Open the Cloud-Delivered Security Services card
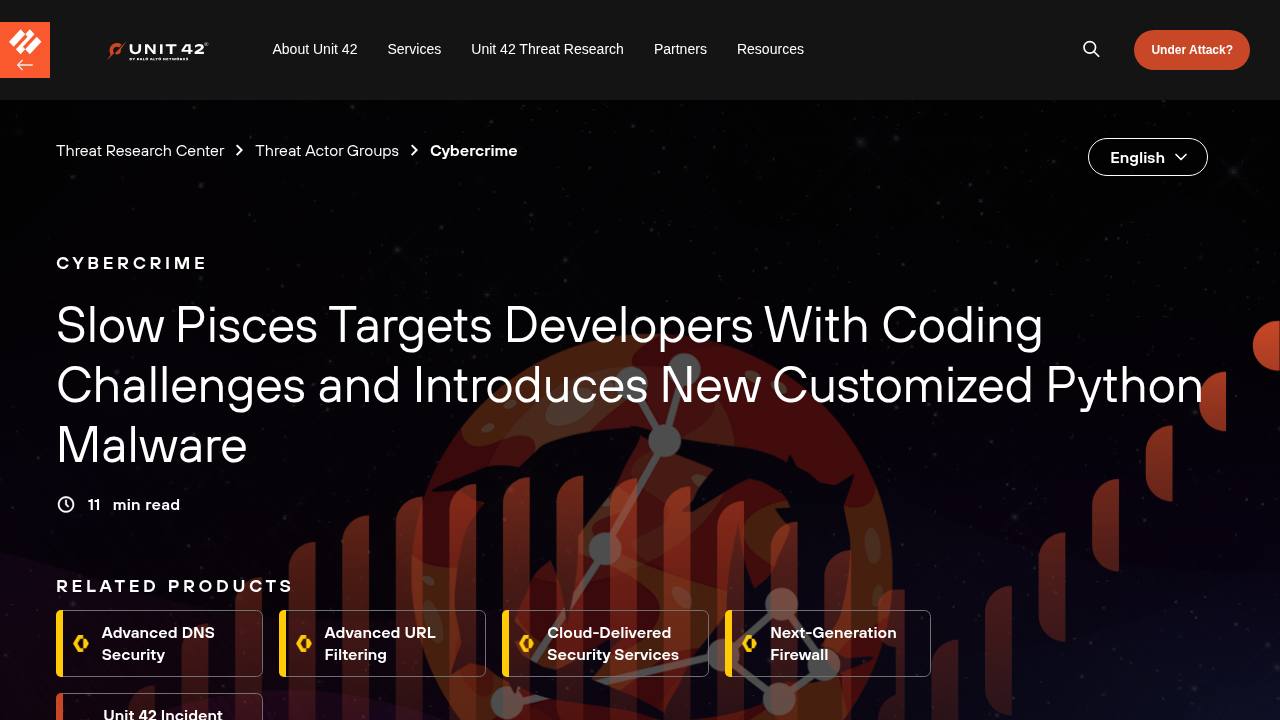The width and height of the screenshot is (1280, 720). coord(606,644)
